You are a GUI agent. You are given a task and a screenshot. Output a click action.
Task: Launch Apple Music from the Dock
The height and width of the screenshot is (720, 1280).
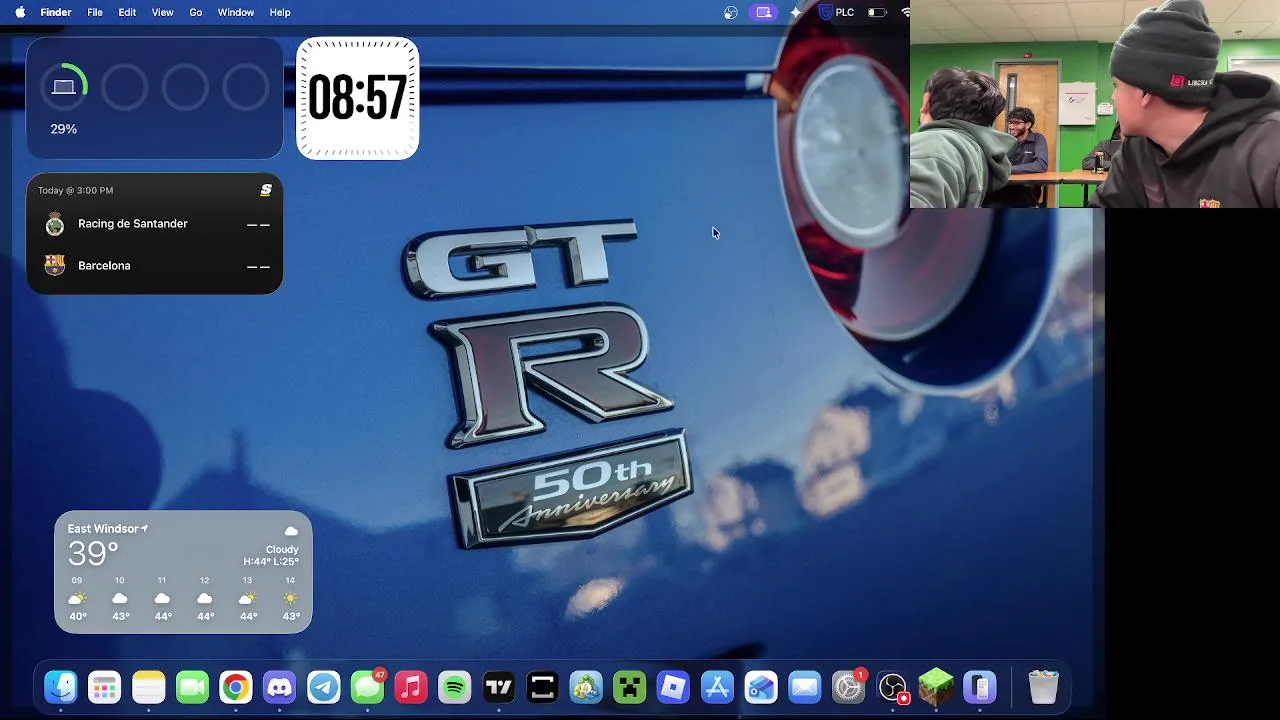coord(411,687)
